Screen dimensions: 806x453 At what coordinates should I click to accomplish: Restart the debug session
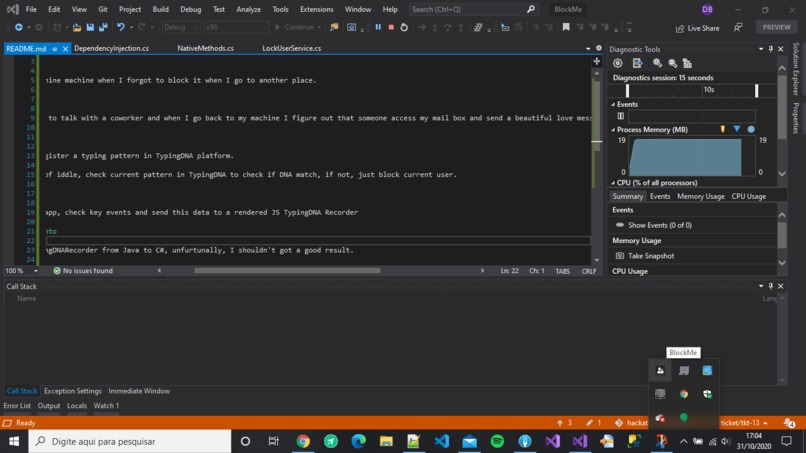pos(404,27)
